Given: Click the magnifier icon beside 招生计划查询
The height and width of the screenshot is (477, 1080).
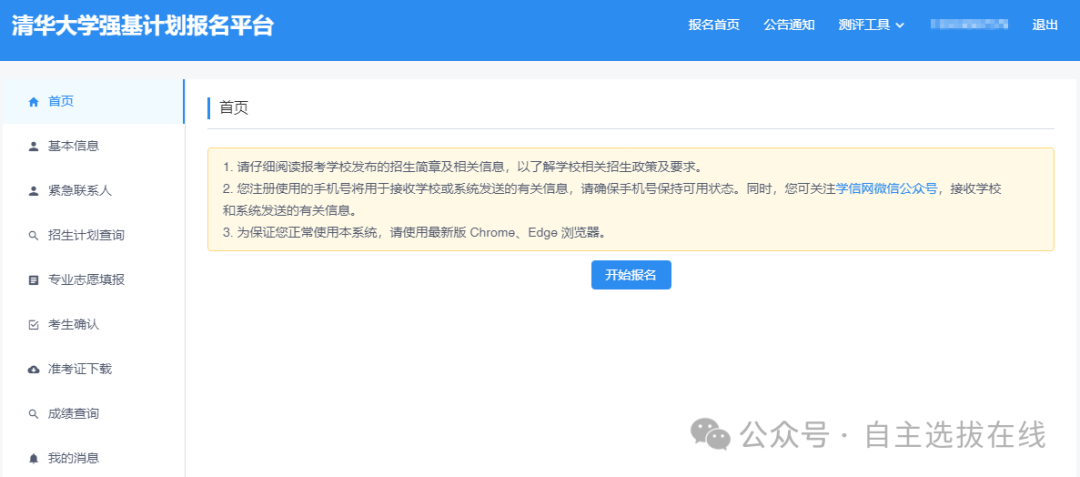Looking at the screenshot, I should (x=33, y=236).
